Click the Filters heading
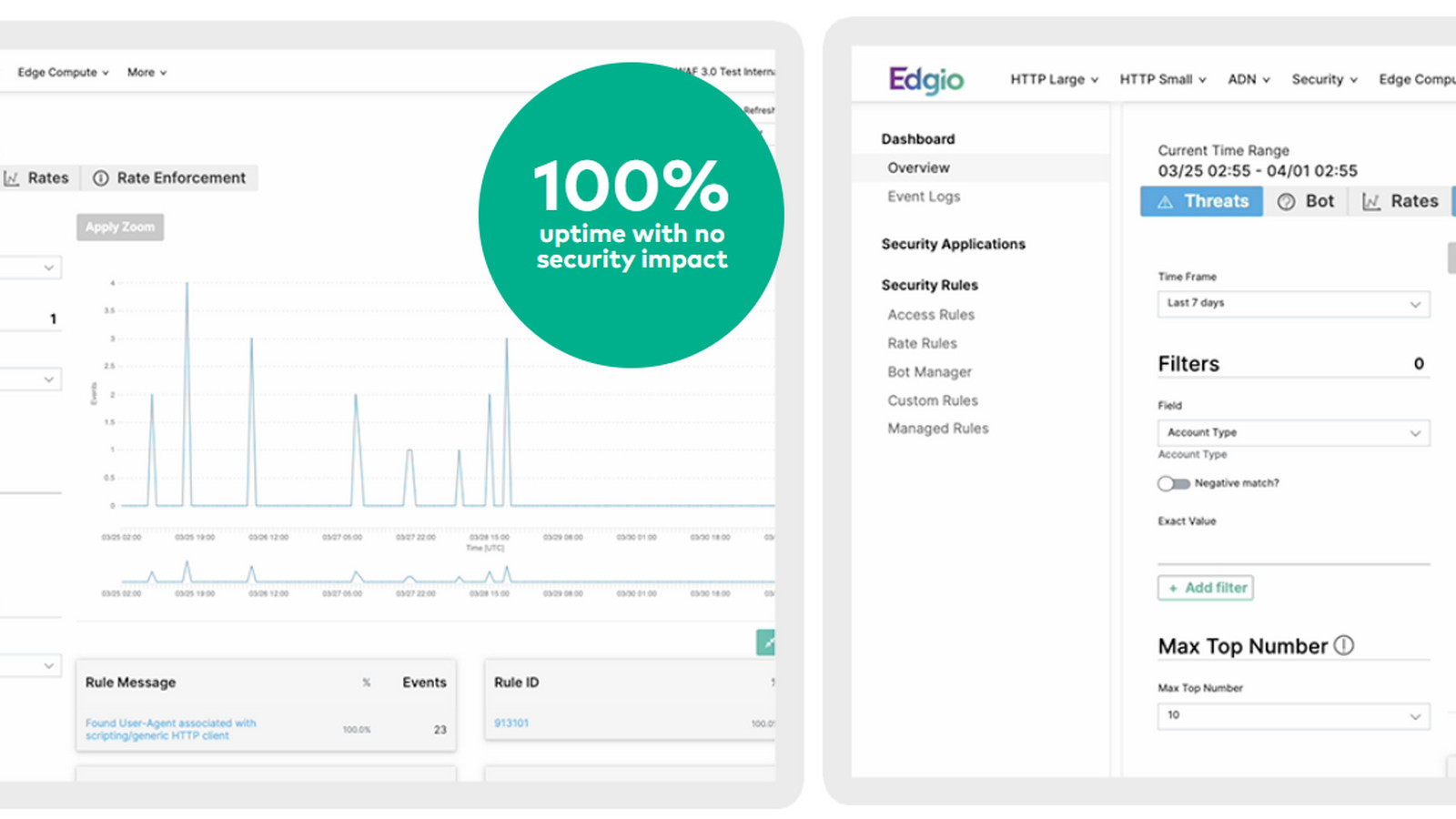The image size is (1456, 819). tap(1188, 364)
